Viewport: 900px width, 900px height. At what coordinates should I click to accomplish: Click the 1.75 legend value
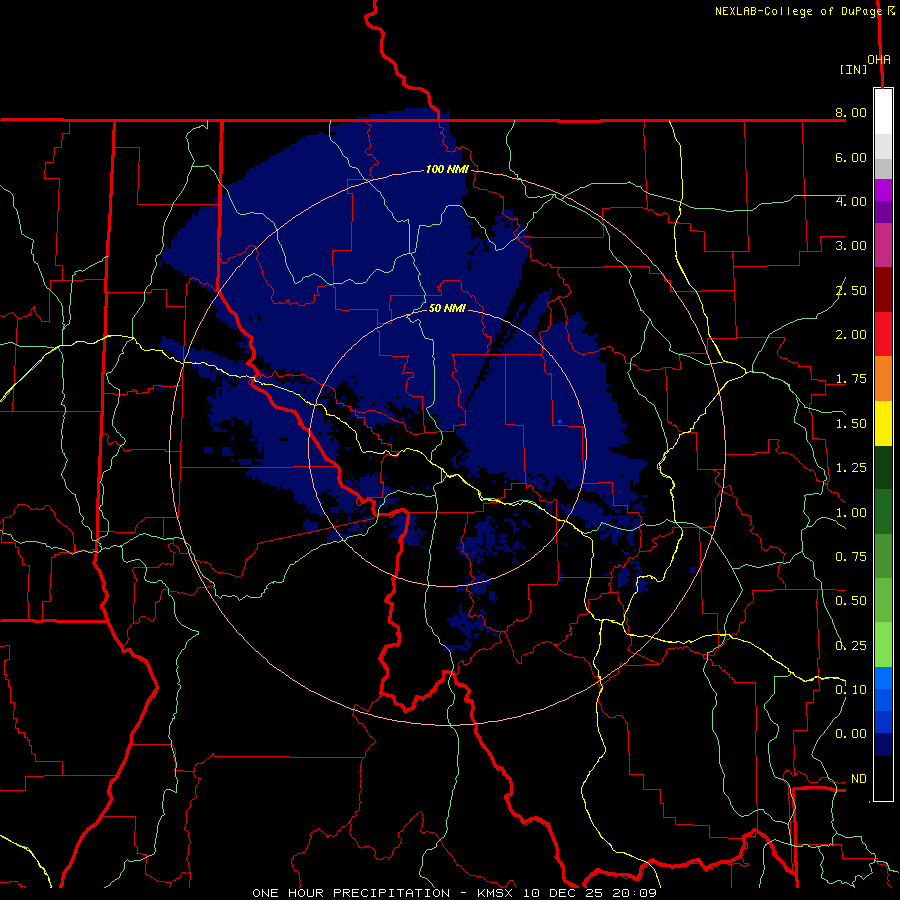(851, 379)
